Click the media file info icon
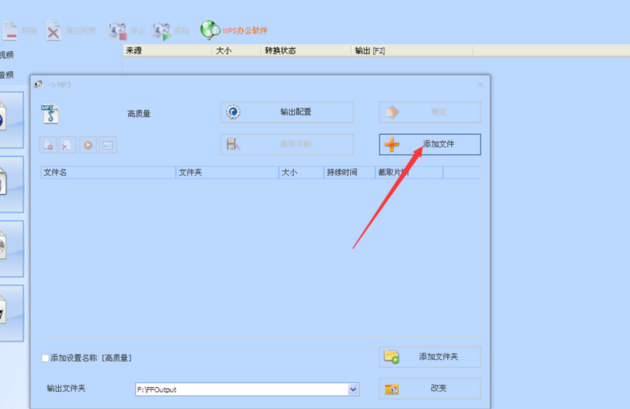The image size is (630, 409). 108,145
